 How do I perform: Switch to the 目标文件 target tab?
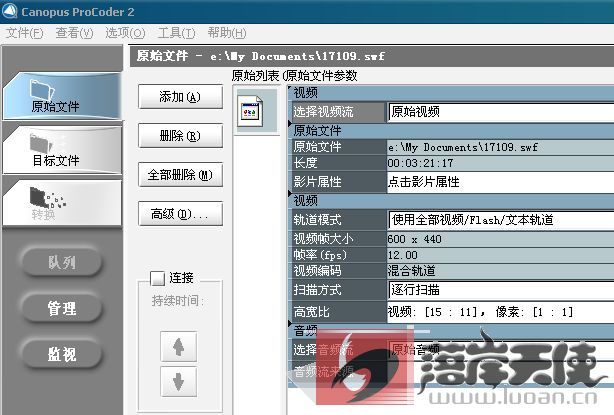coord(62,150)
